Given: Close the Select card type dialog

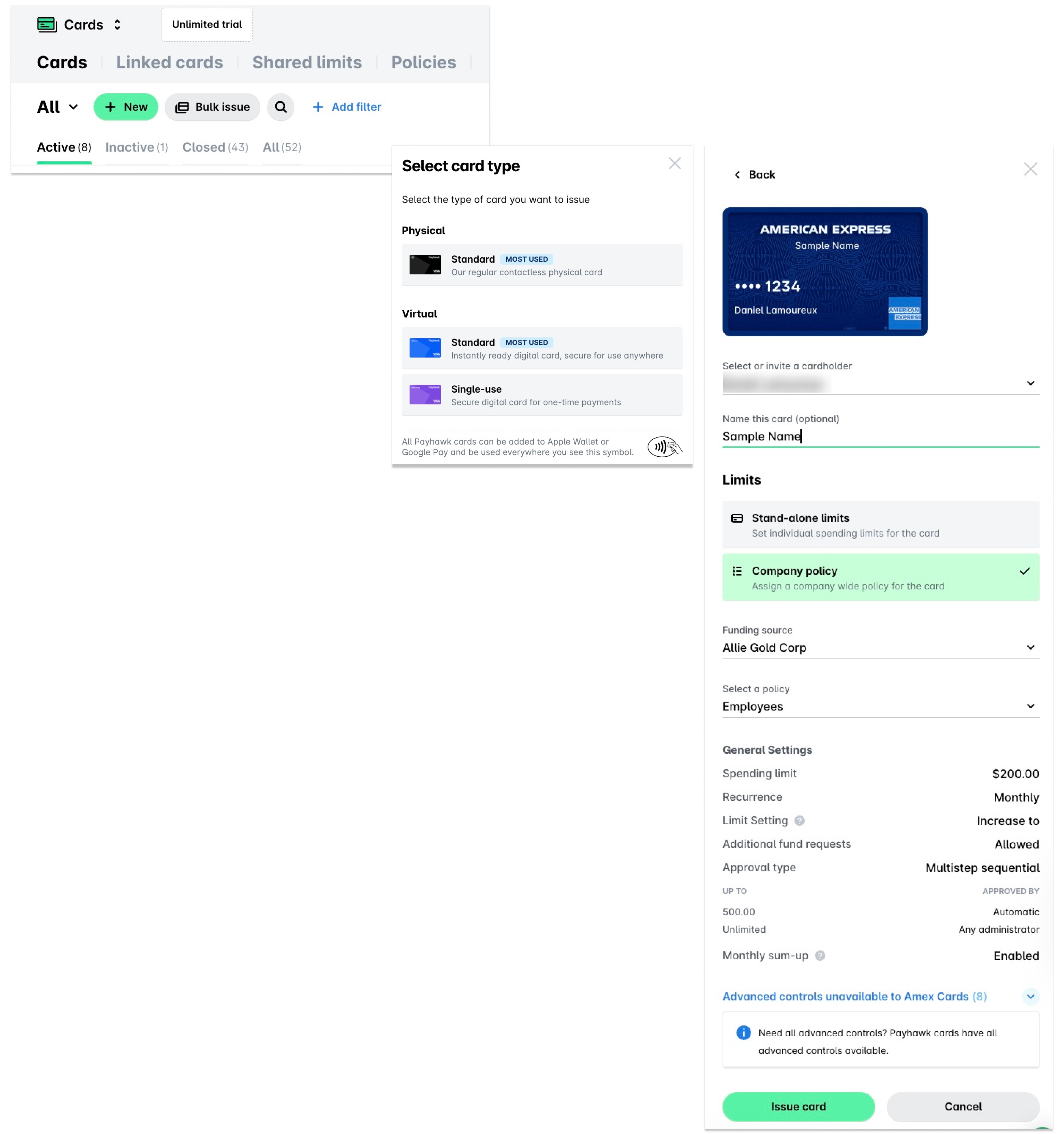Looking at the screenshot, I should click(674, 164).
